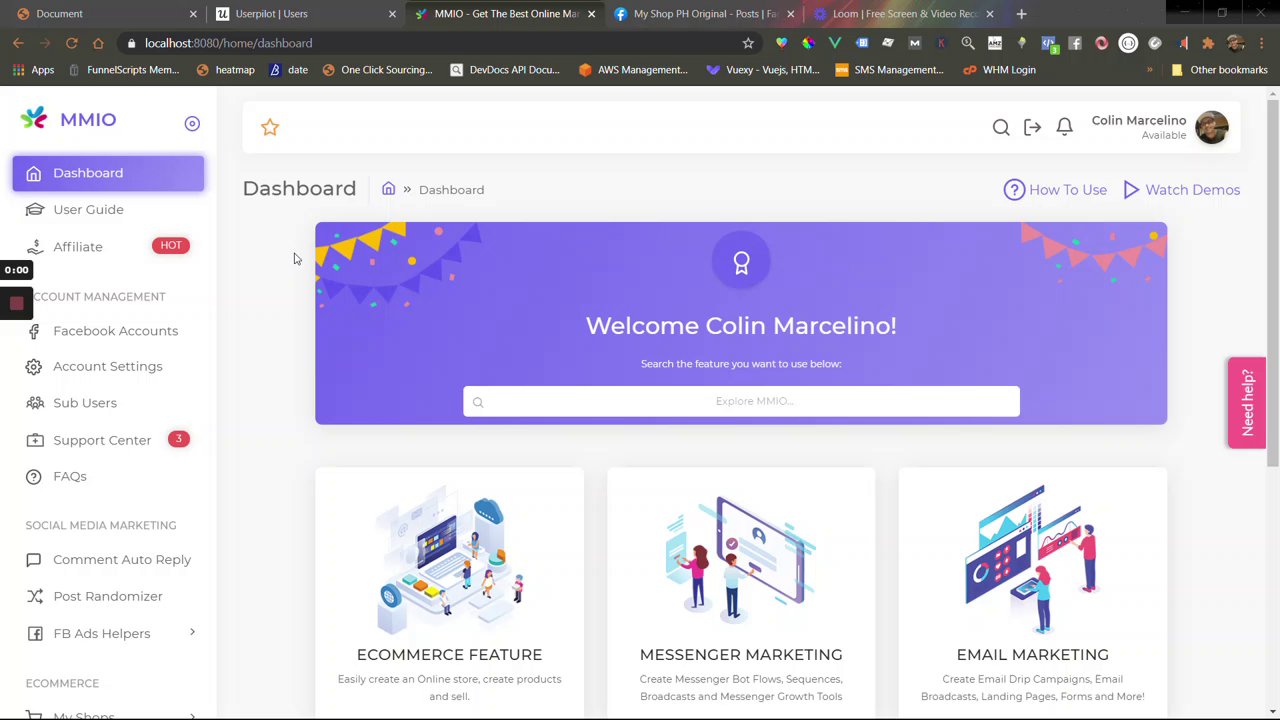Click the bookmark star icon in header

coord(270,127)
